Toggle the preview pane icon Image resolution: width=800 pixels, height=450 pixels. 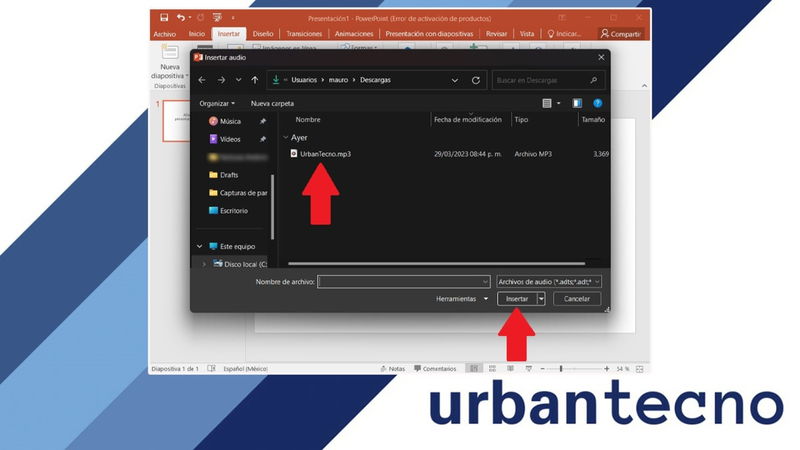tap(577, 103)
